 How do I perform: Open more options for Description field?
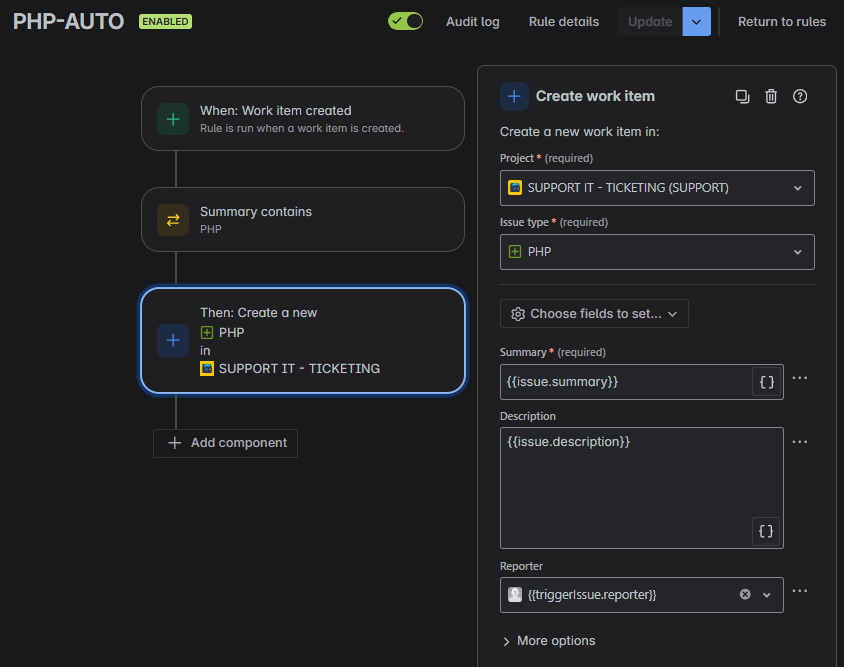[800, 442]
